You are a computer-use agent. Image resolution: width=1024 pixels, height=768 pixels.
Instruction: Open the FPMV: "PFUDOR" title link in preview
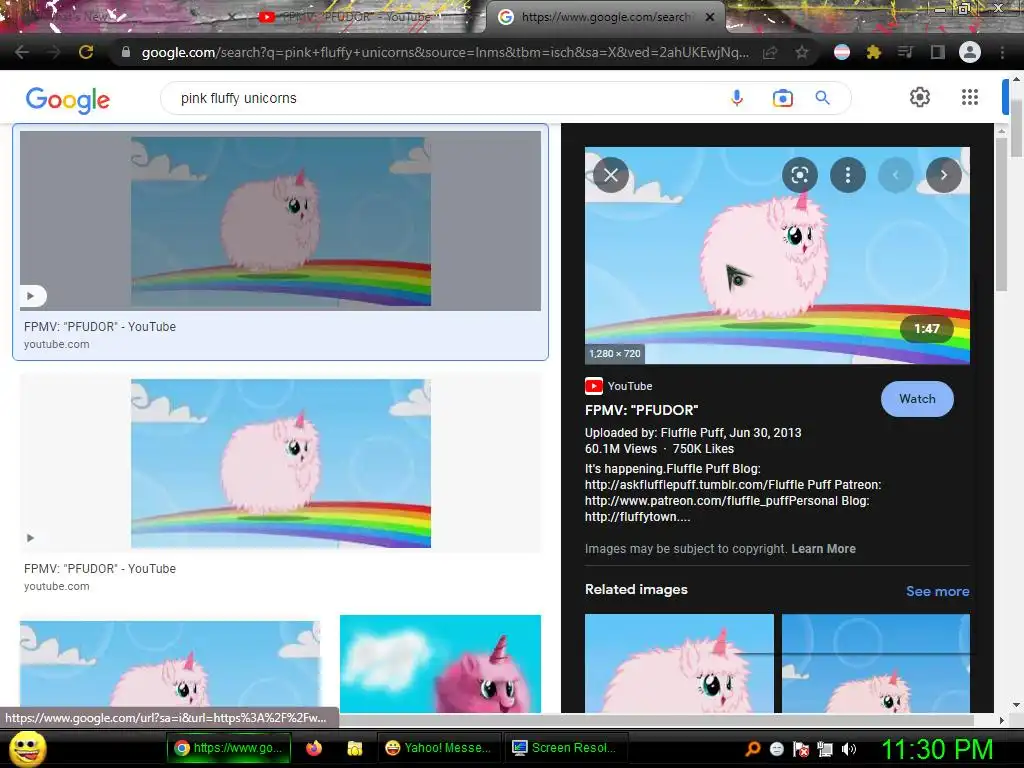pos(641,410)
